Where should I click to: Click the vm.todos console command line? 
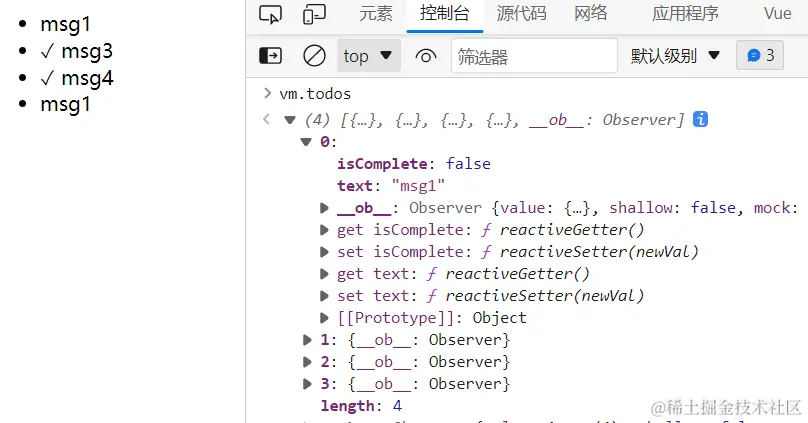pyautogui.click(x=315, y=94)
